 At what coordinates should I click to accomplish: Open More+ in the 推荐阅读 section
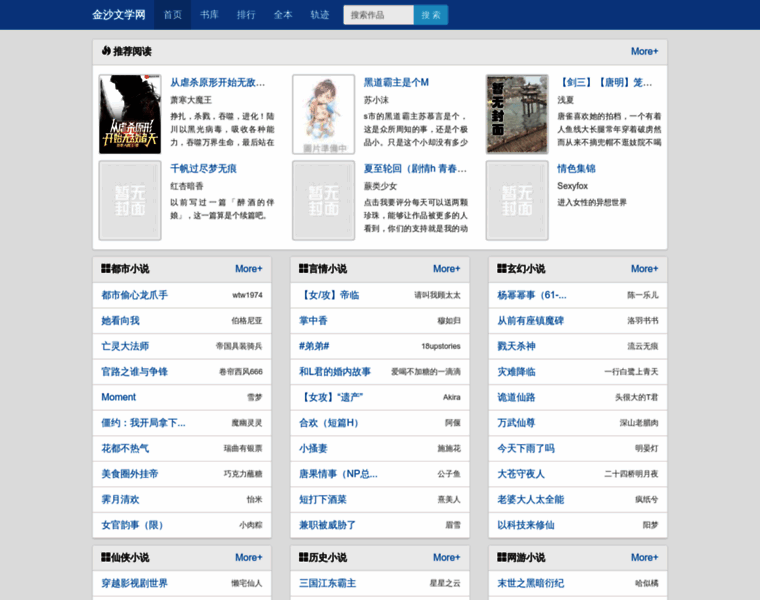(644, 51)
